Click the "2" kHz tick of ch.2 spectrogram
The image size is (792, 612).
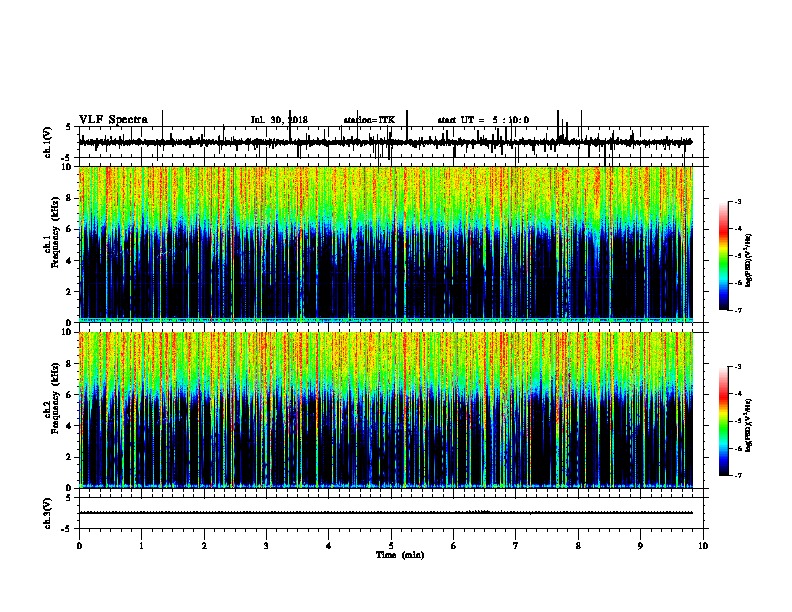[x=68, y=457]
